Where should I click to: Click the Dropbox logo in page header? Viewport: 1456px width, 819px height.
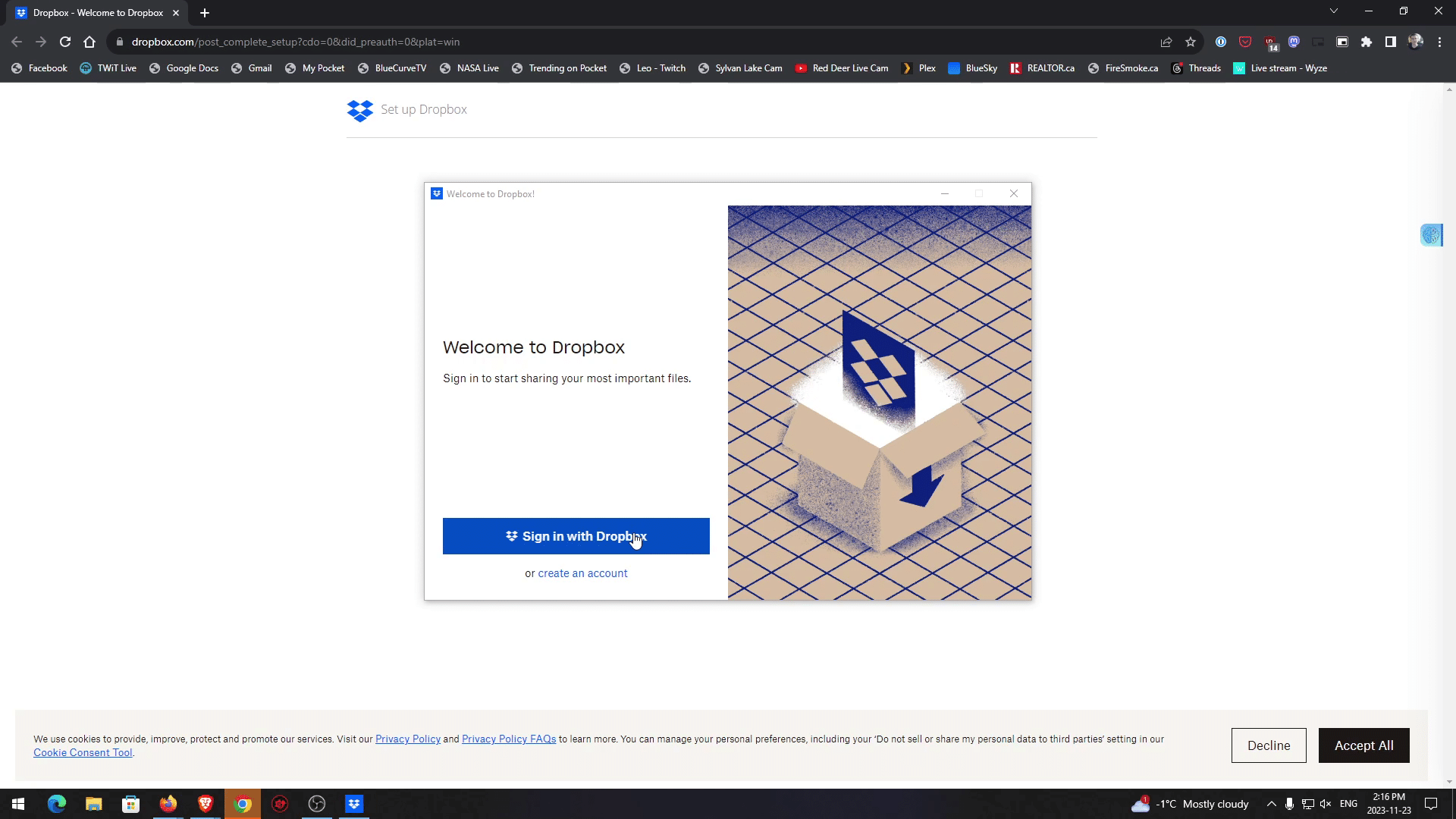tap(359, 110)
